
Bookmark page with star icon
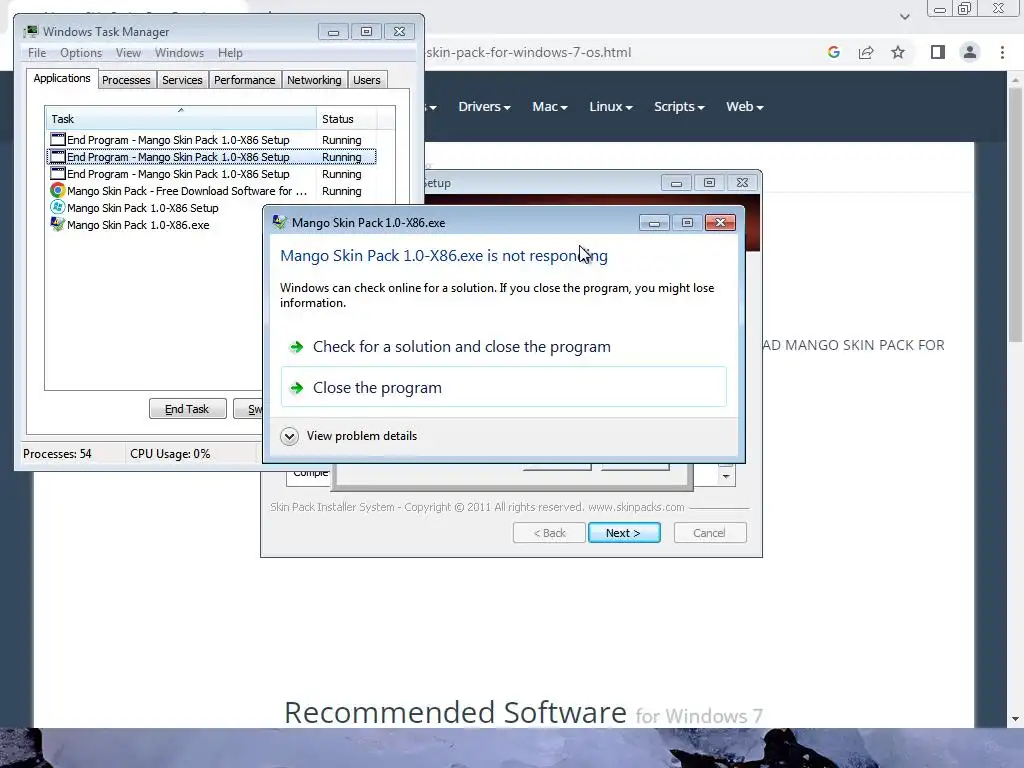point(898,52)
